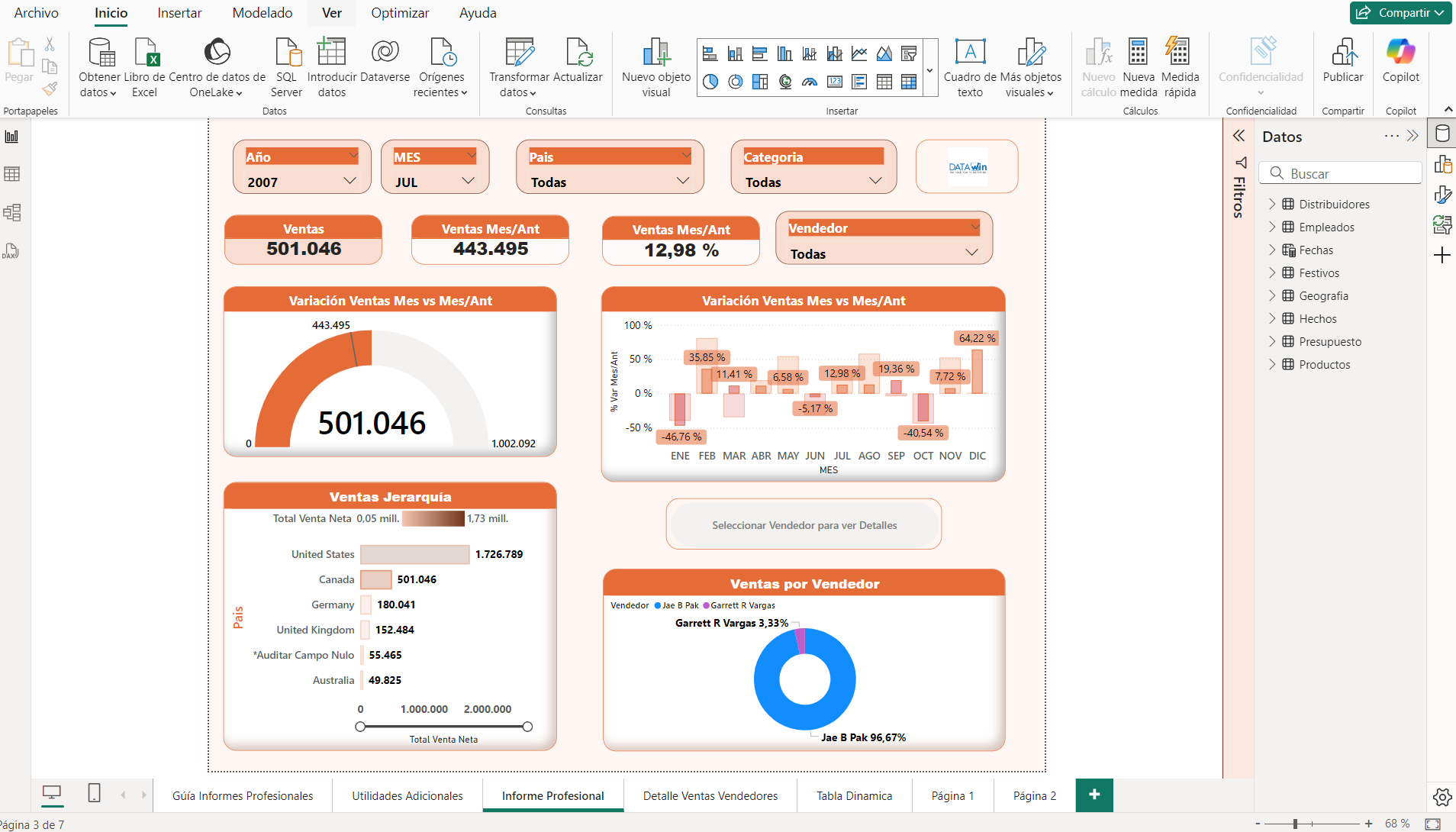Viewport: 1456px width, 832px height.
Task: Expand the visual gallery dropdown arrow
Action: point(929,69)
